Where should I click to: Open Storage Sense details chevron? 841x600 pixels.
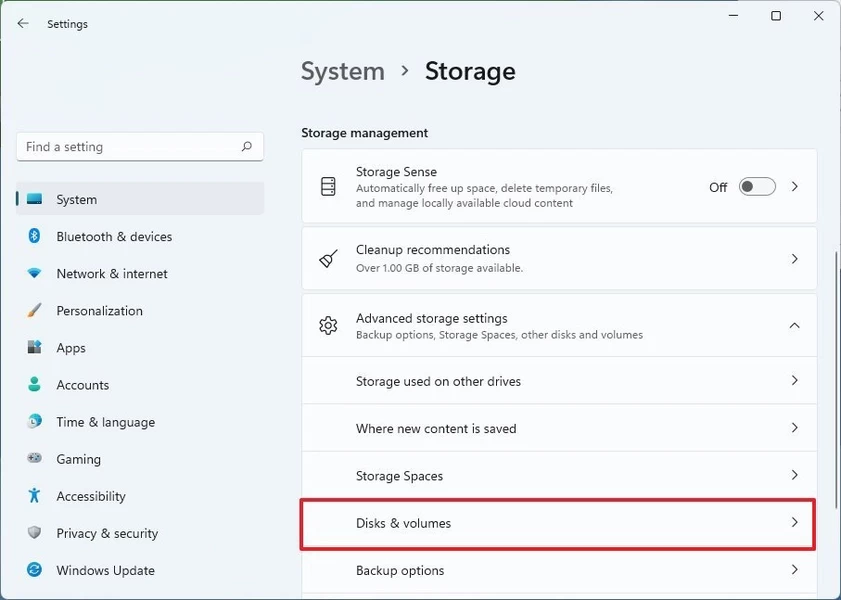click(x=795, y=187)
